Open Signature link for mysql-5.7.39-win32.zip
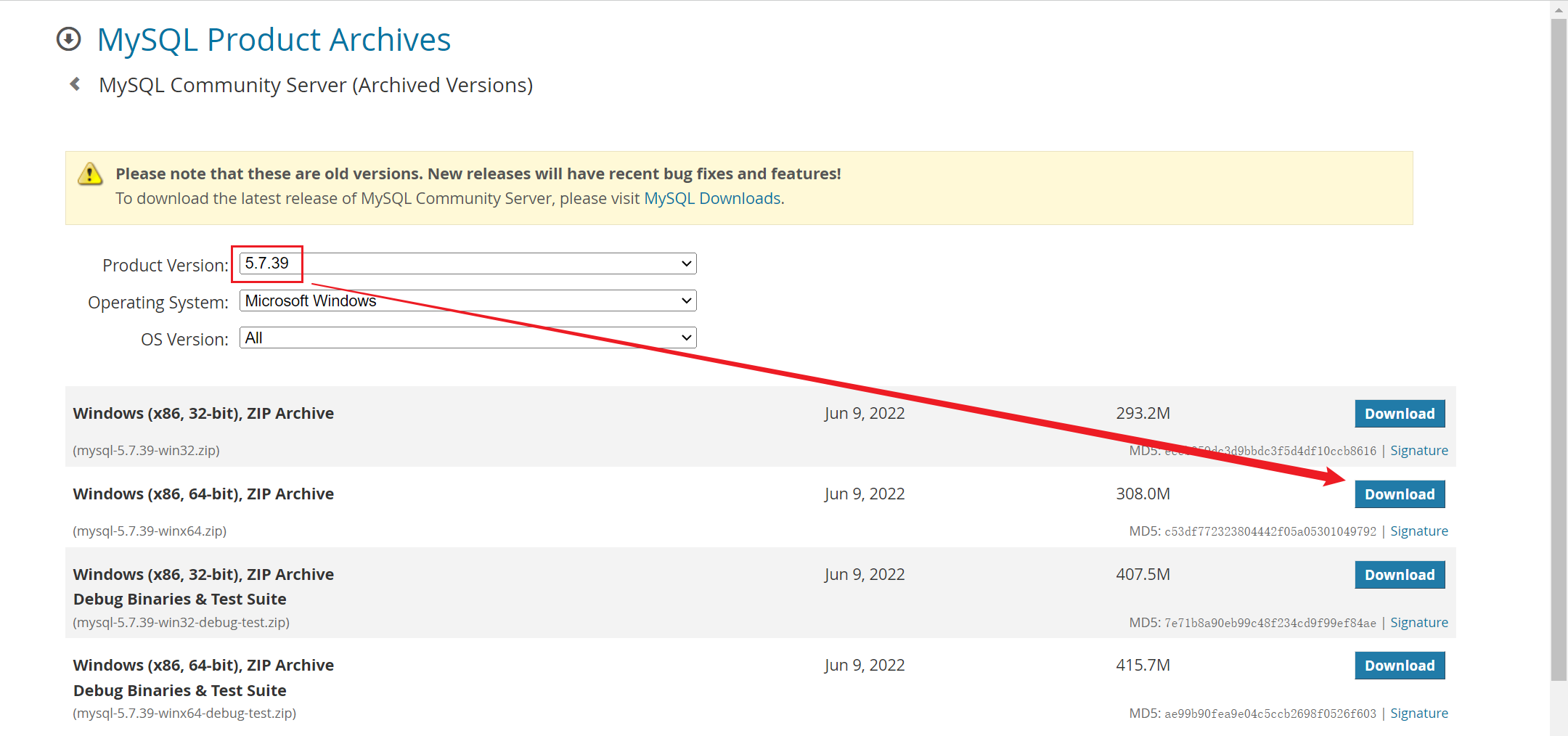This screenshot has height=736, width=1568. [x=1418, y=451]
